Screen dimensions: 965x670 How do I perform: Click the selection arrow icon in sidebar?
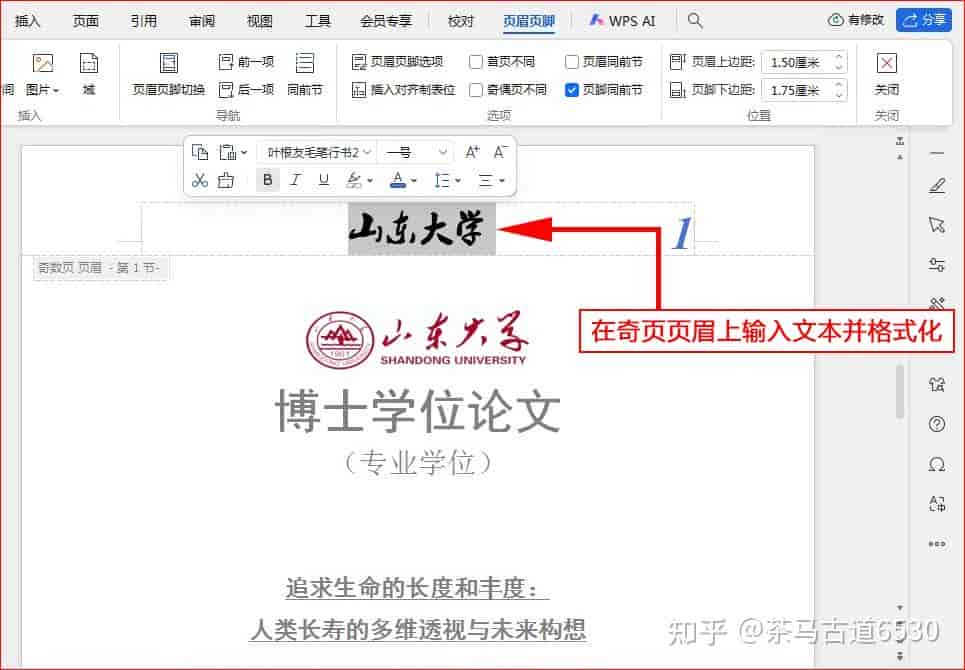pyautogui.click(x=937, y=225)
